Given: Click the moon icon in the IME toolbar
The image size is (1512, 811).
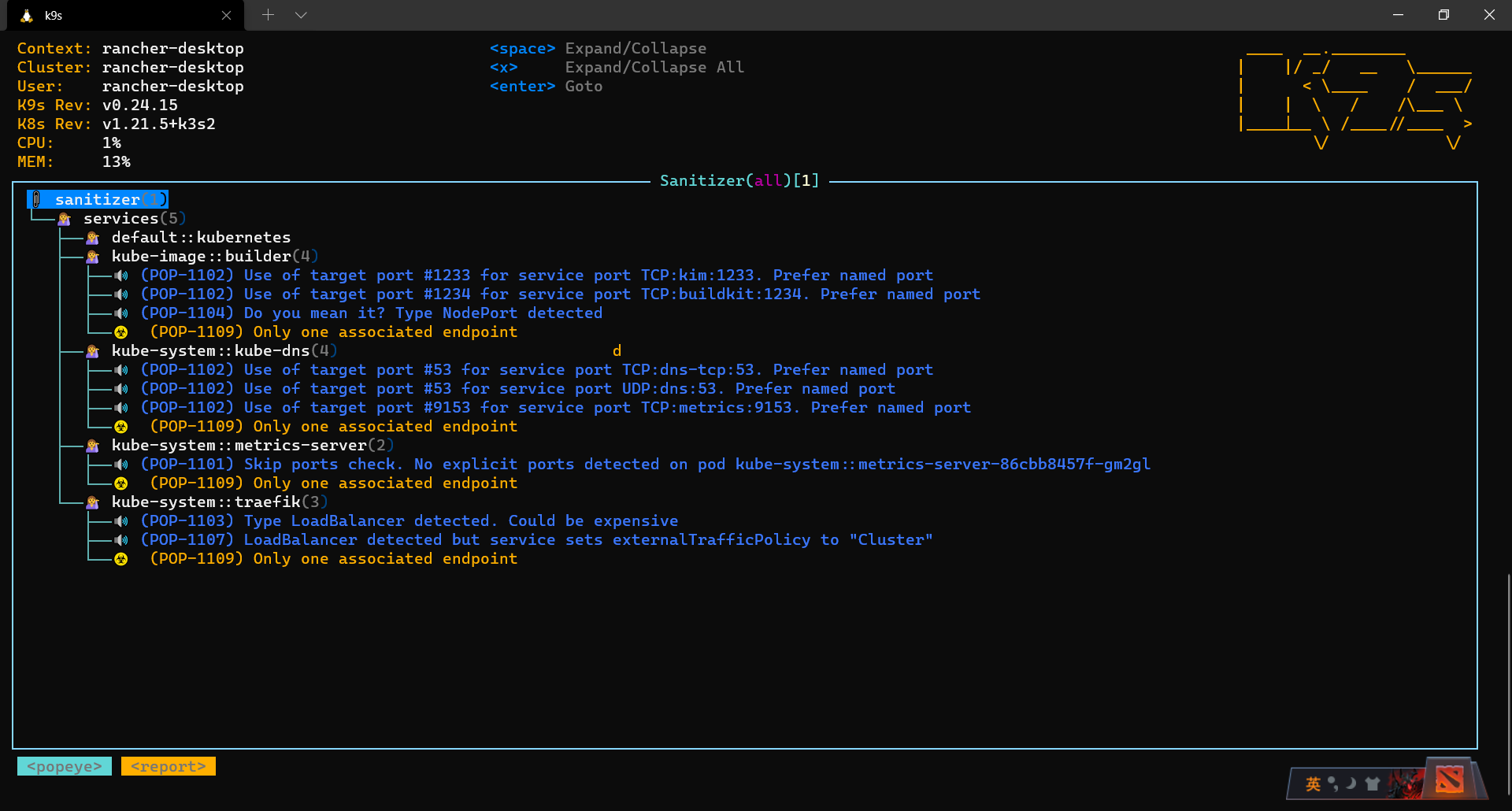Looking at the screenshot, I should point(1351,783).
